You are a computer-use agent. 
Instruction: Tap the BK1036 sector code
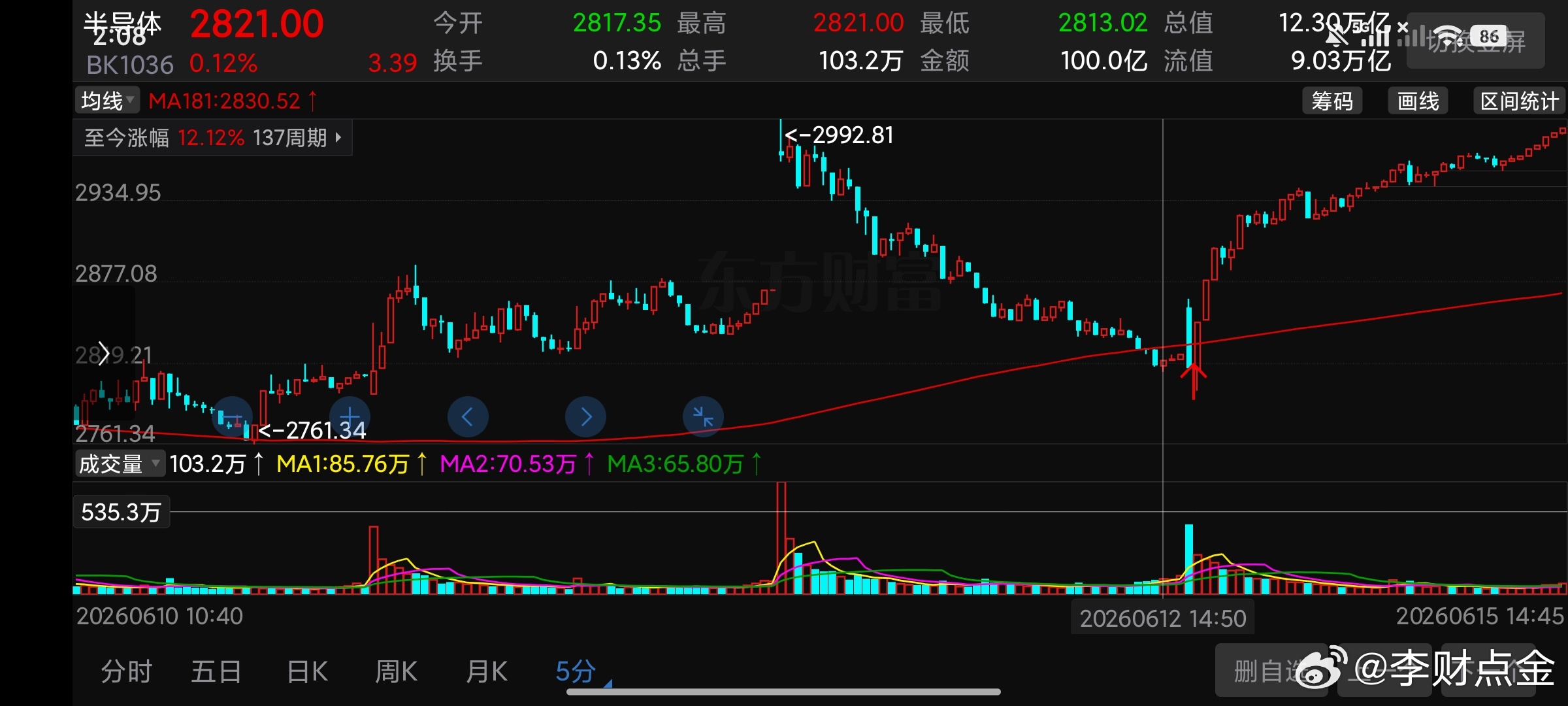click(x=129, y=65)
